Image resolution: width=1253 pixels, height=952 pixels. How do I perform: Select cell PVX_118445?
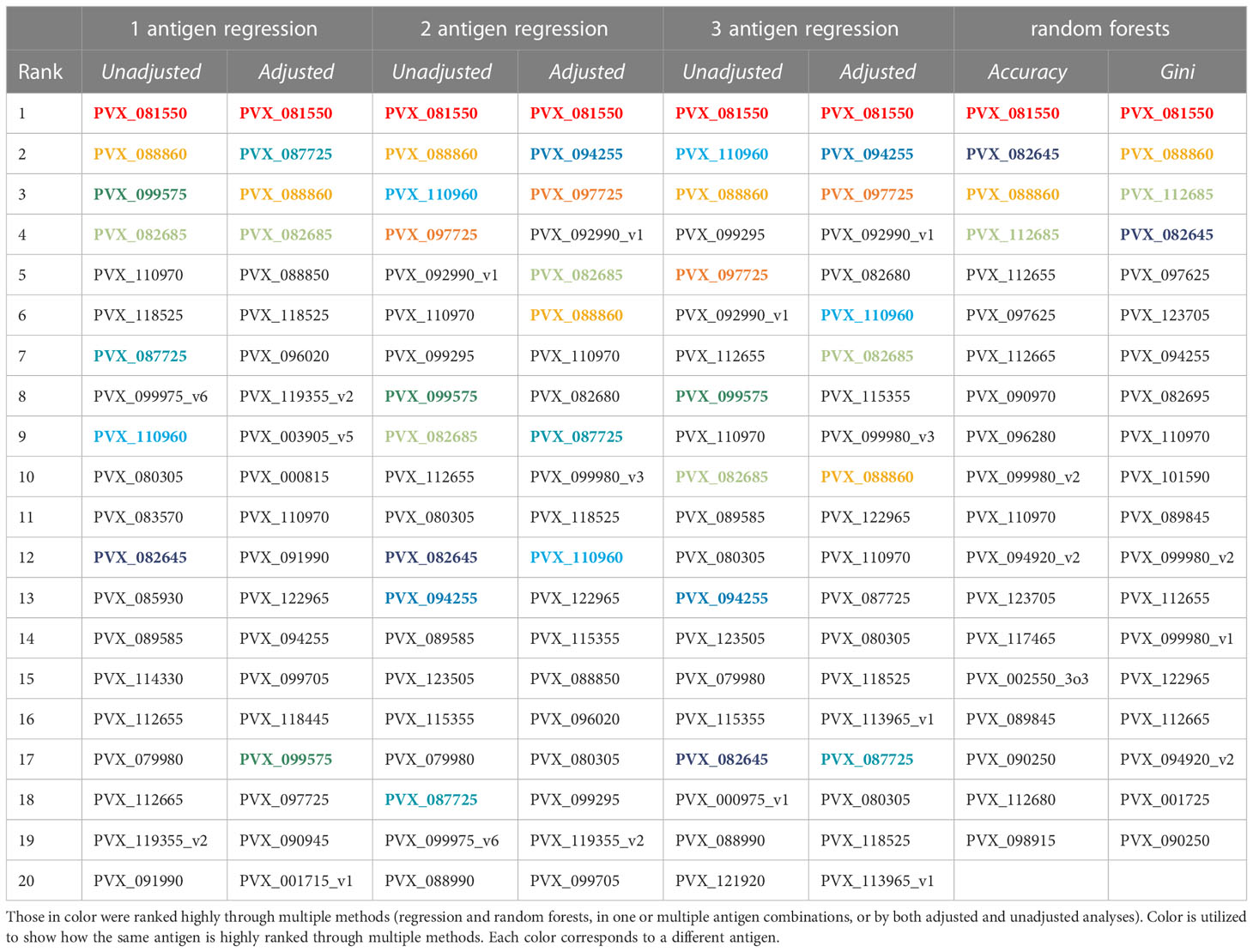284,719
